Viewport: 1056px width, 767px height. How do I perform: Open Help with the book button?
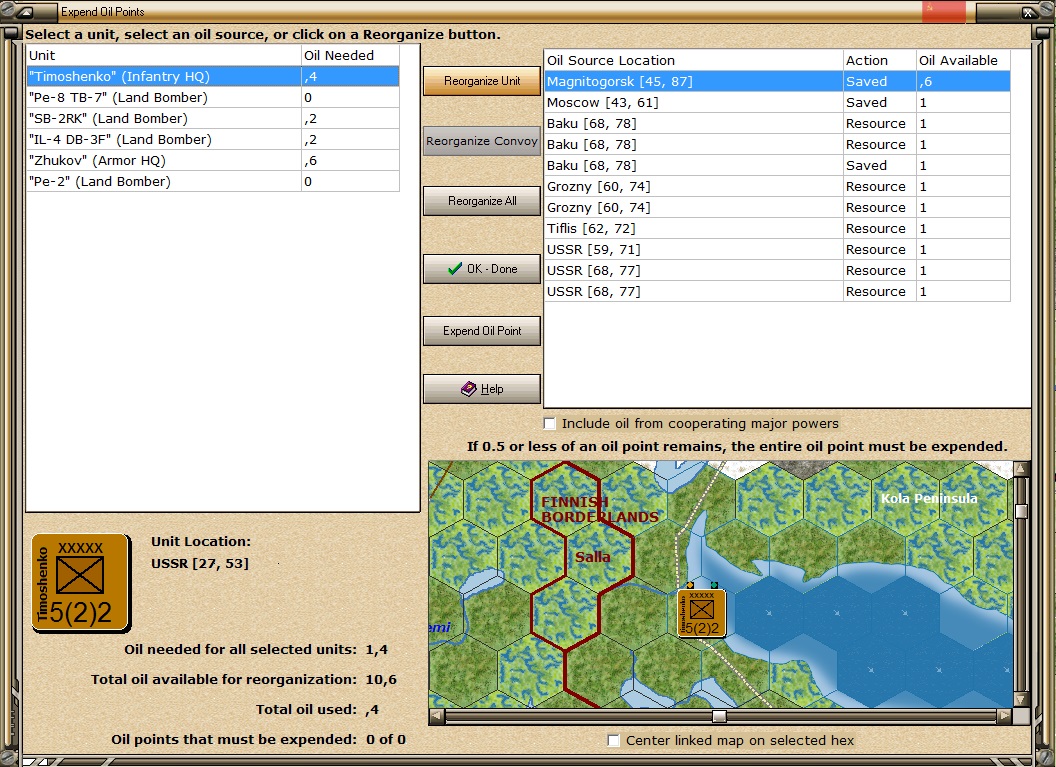click(x=482, y=389)
